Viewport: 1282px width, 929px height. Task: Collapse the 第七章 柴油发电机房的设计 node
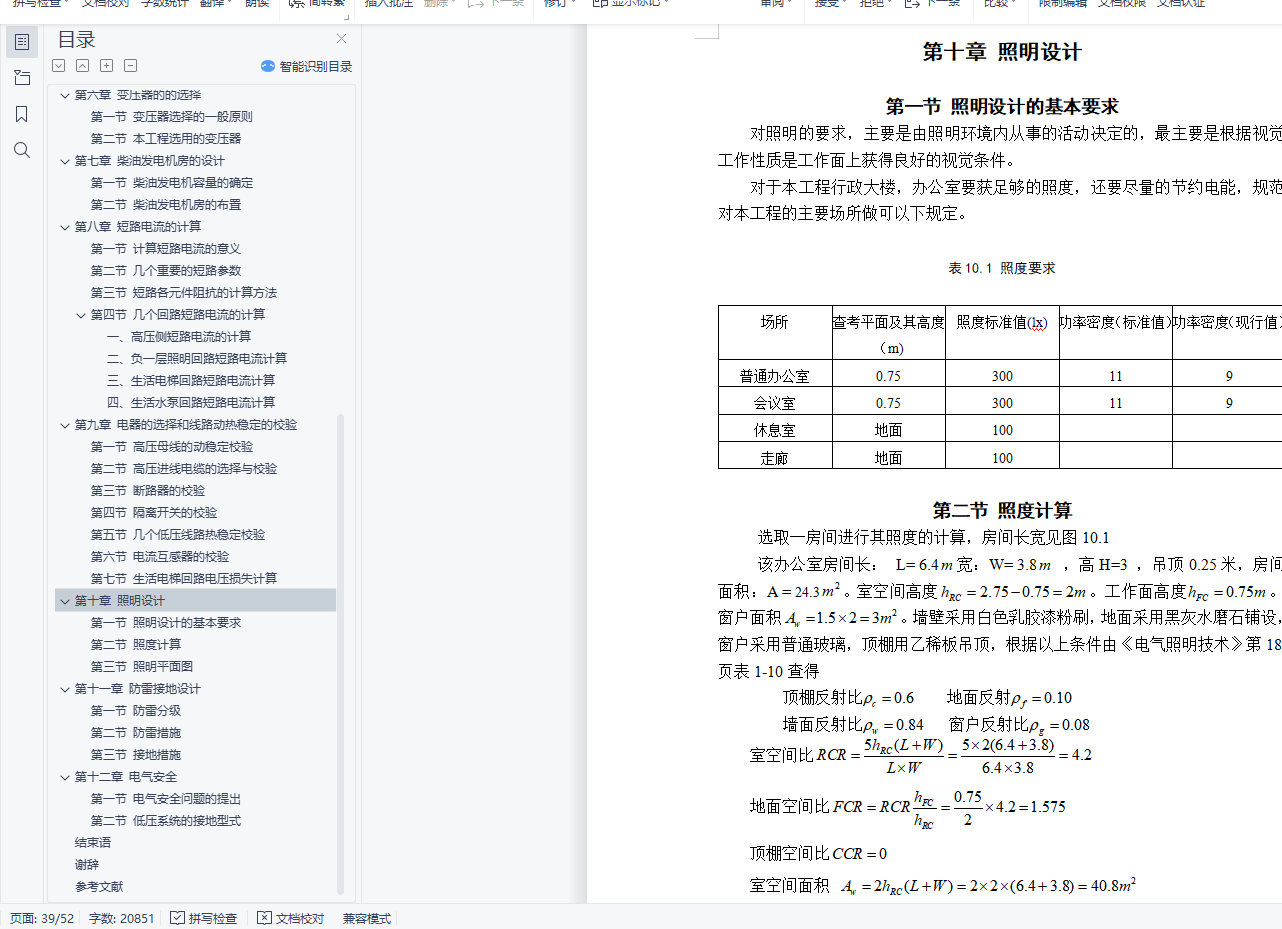pos(65,161)
